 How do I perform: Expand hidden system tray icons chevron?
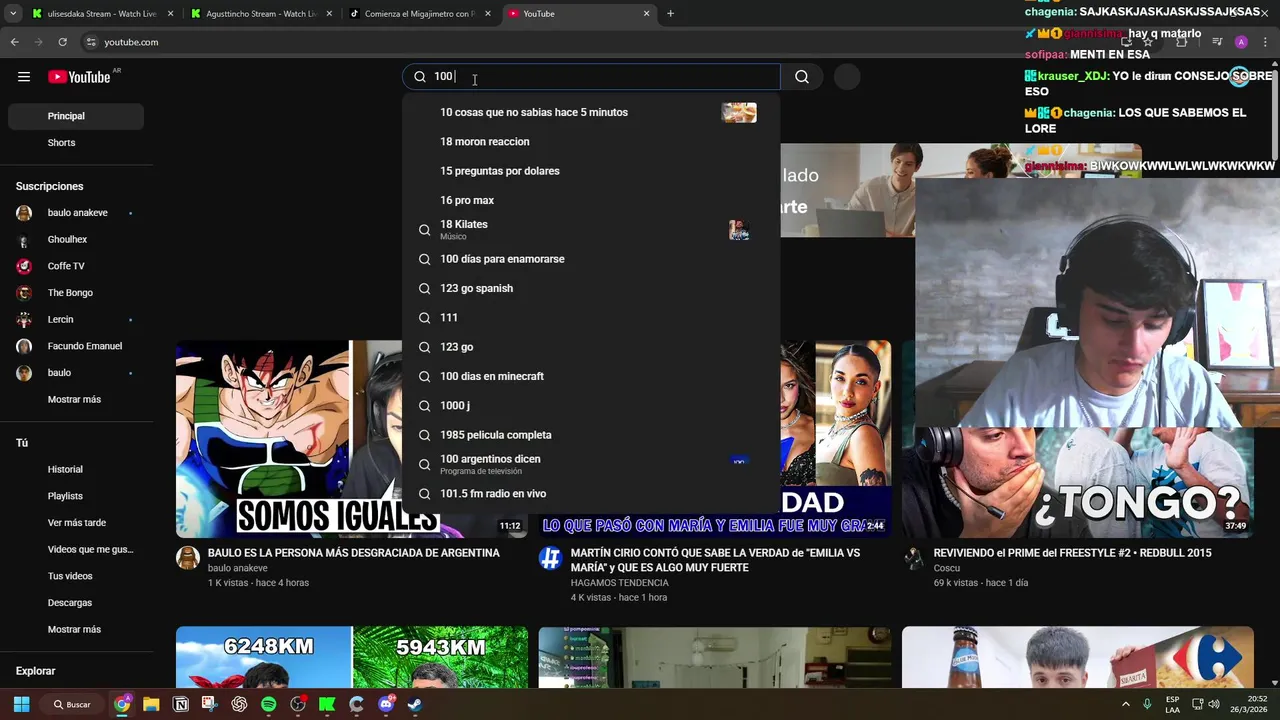1125,704
